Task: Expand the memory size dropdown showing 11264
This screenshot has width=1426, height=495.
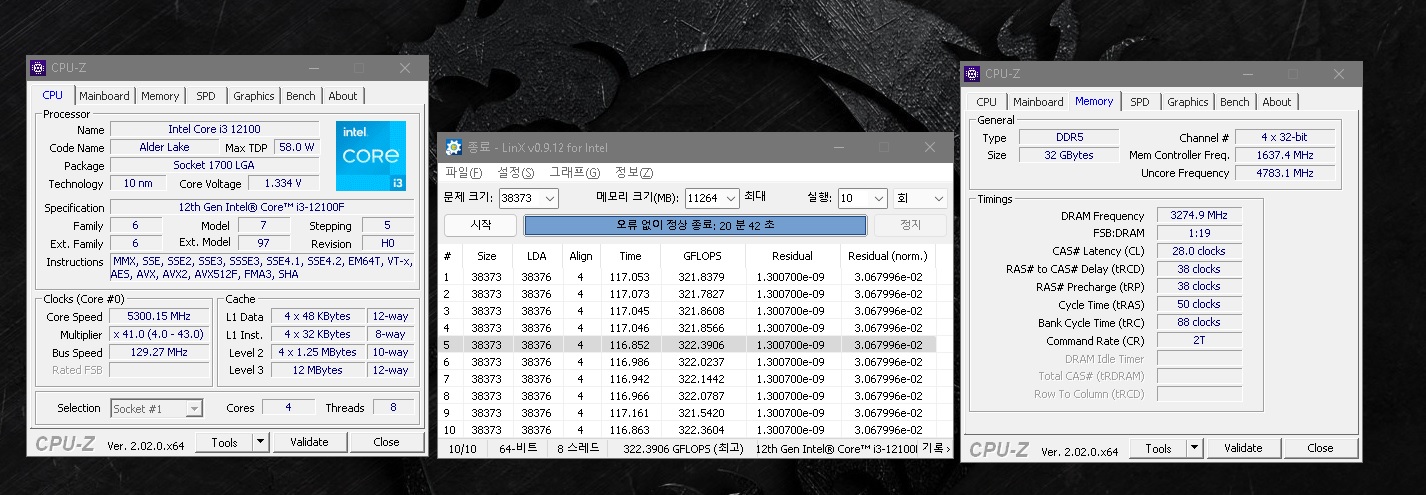Action: tap(730, 198)
